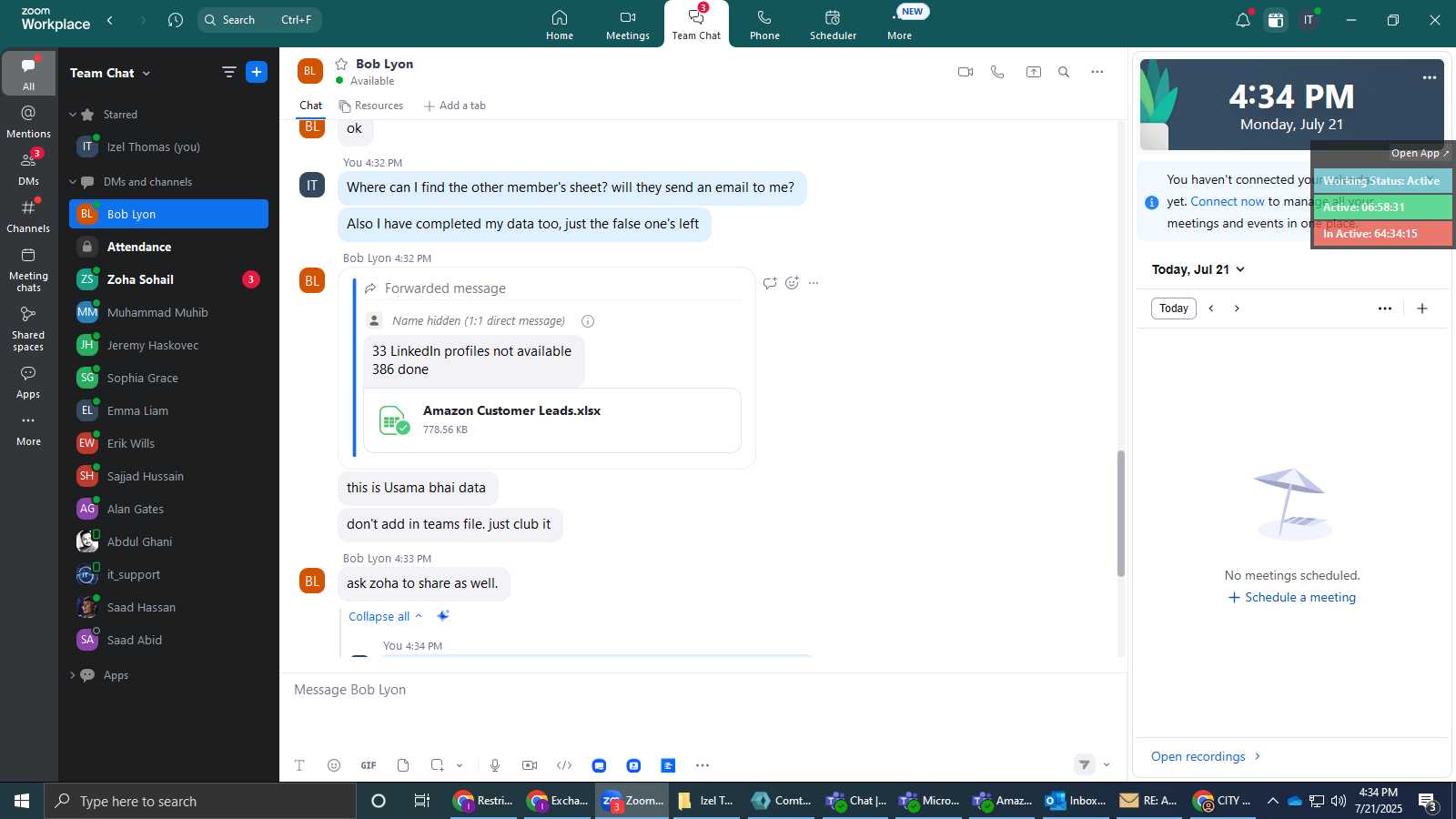Open the Attendance channel
Image resolution: width=1456 pixels, height=819 pixels.
(168, 247)
